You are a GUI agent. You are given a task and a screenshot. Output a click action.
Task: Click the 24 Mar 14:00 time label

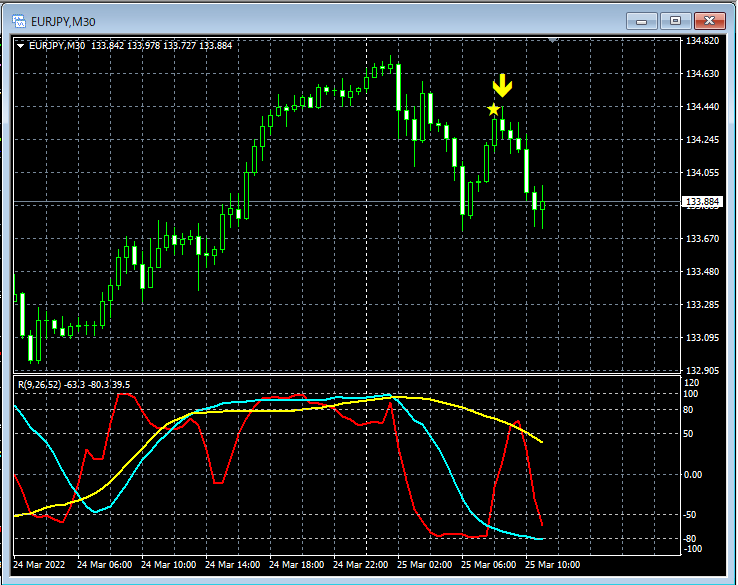click(x=232, y=564)
